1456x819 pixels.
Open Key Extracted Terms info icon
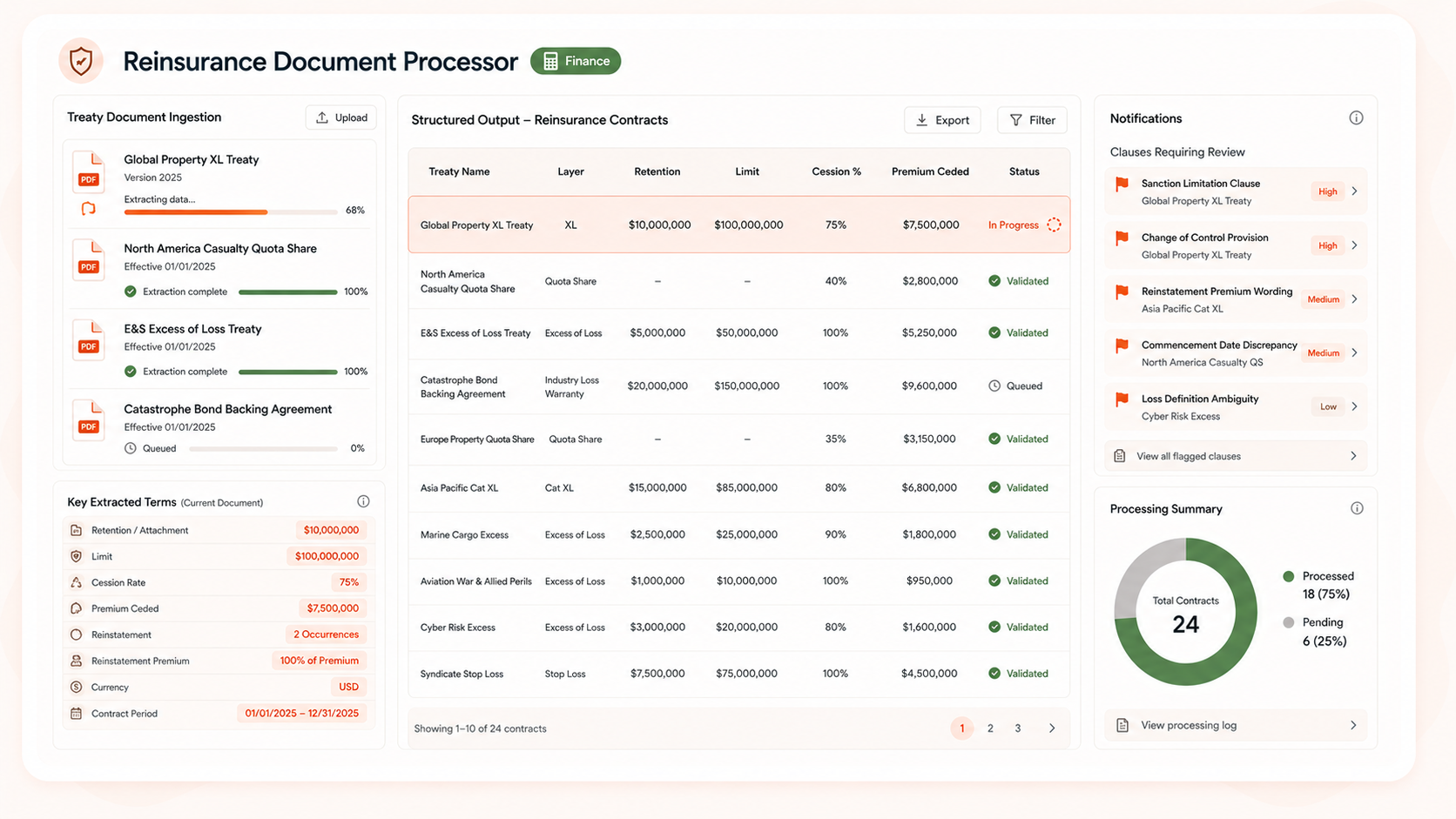point(363,501)
